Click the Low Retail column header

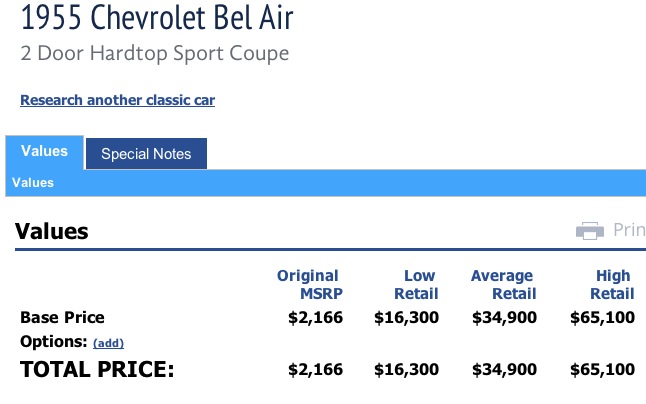tap(416, 285)
